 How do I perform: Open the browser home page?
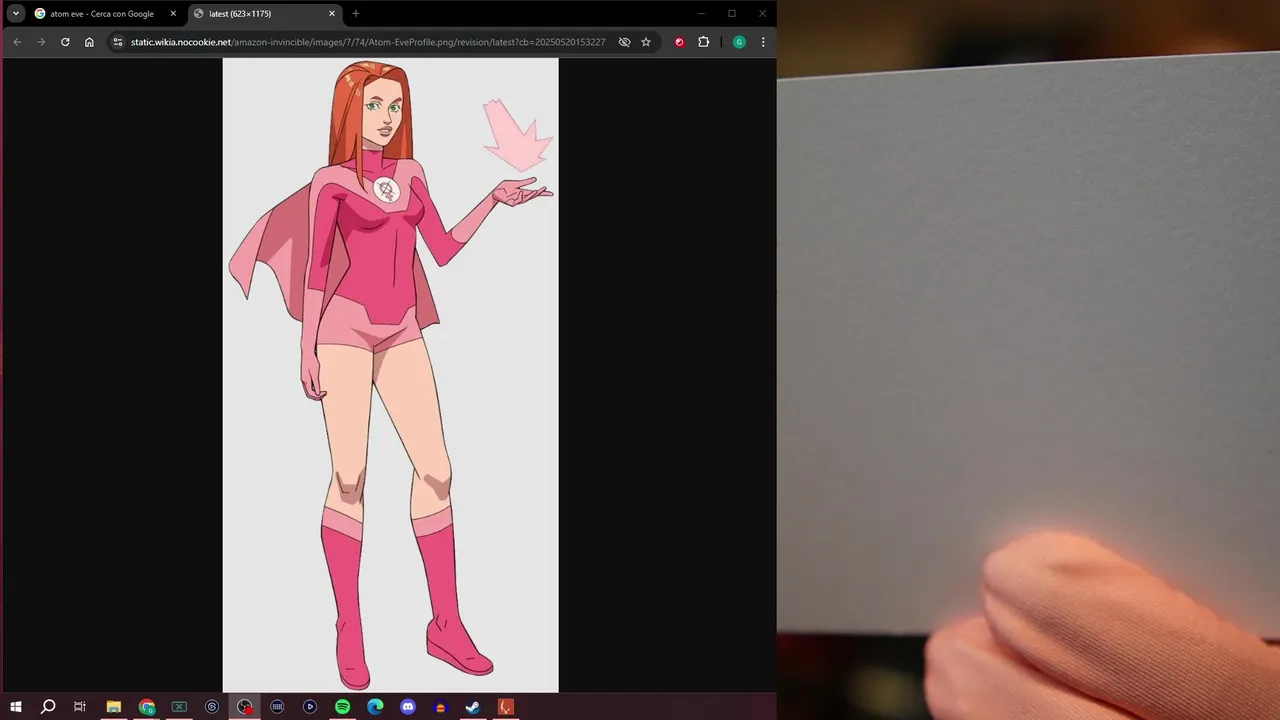tap(89, 42)
